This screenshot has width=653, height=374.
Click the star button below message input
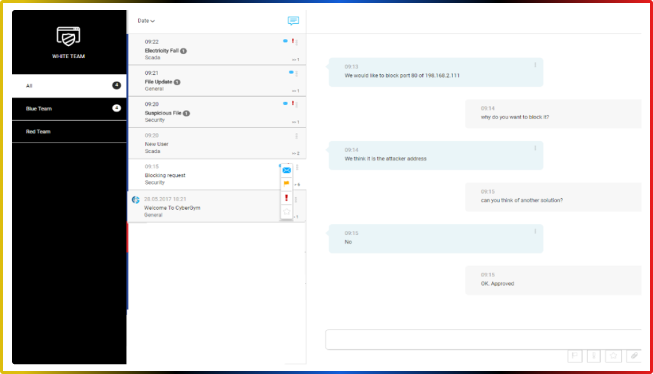tap(613, 356)
